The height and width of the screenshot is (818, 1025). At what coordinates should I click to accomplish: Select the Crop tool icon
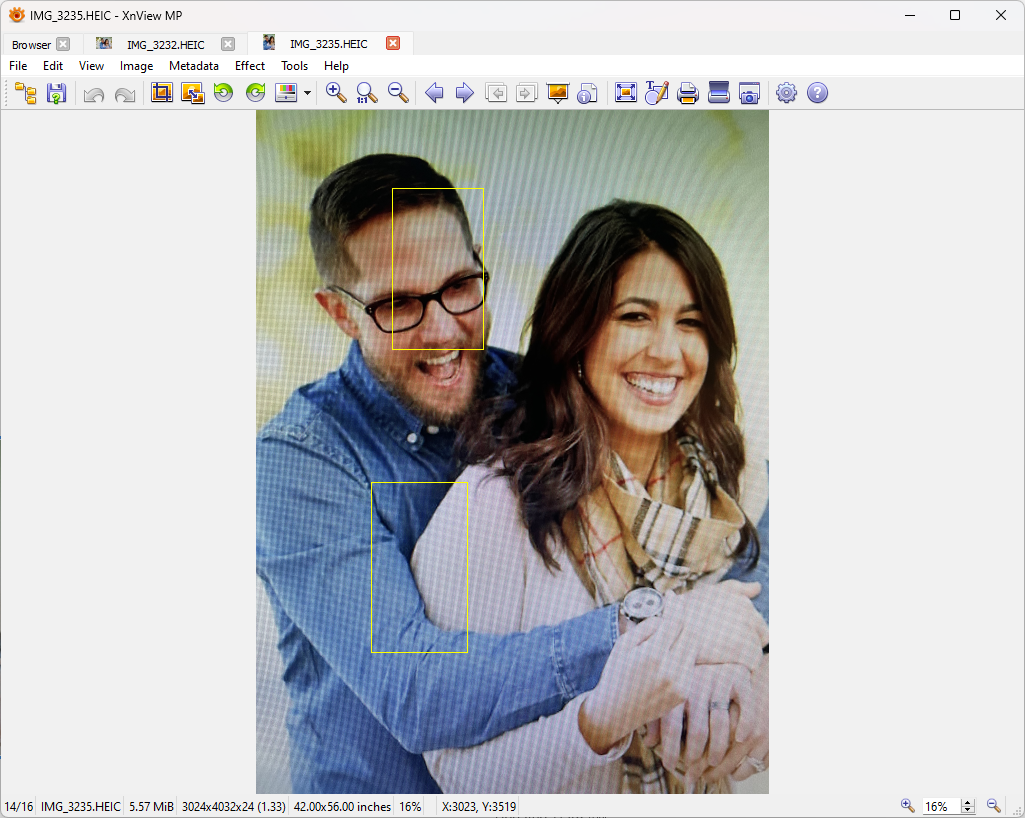point(161,93)
